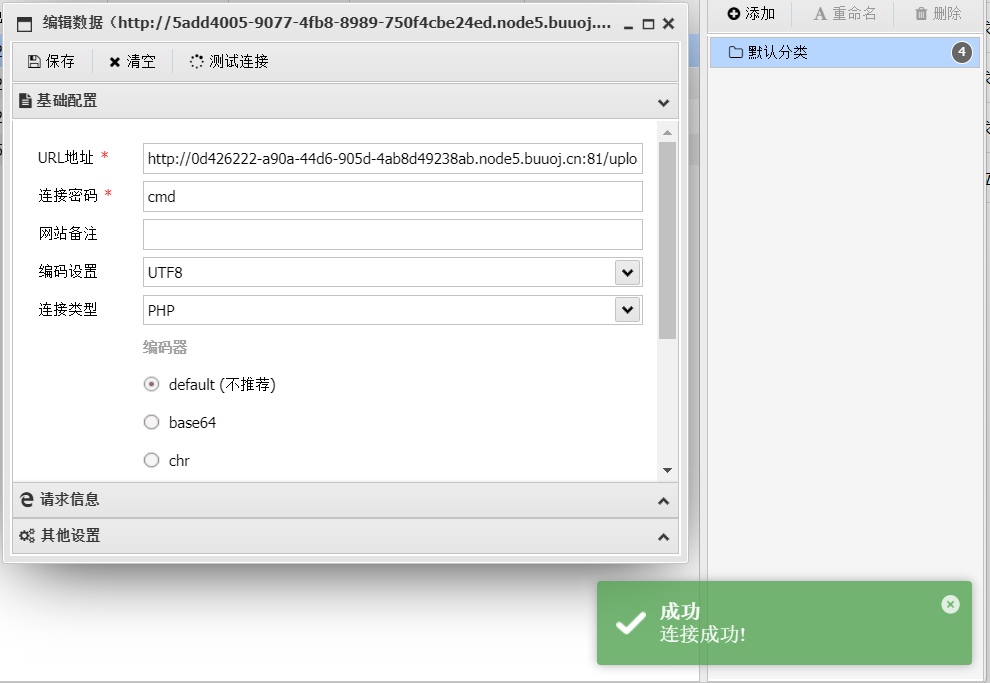Image resolution: width=990 pixels, height=683 pixels.
Task: Click the Test Connection (测试连接) spinner icon
Action: 197,62
